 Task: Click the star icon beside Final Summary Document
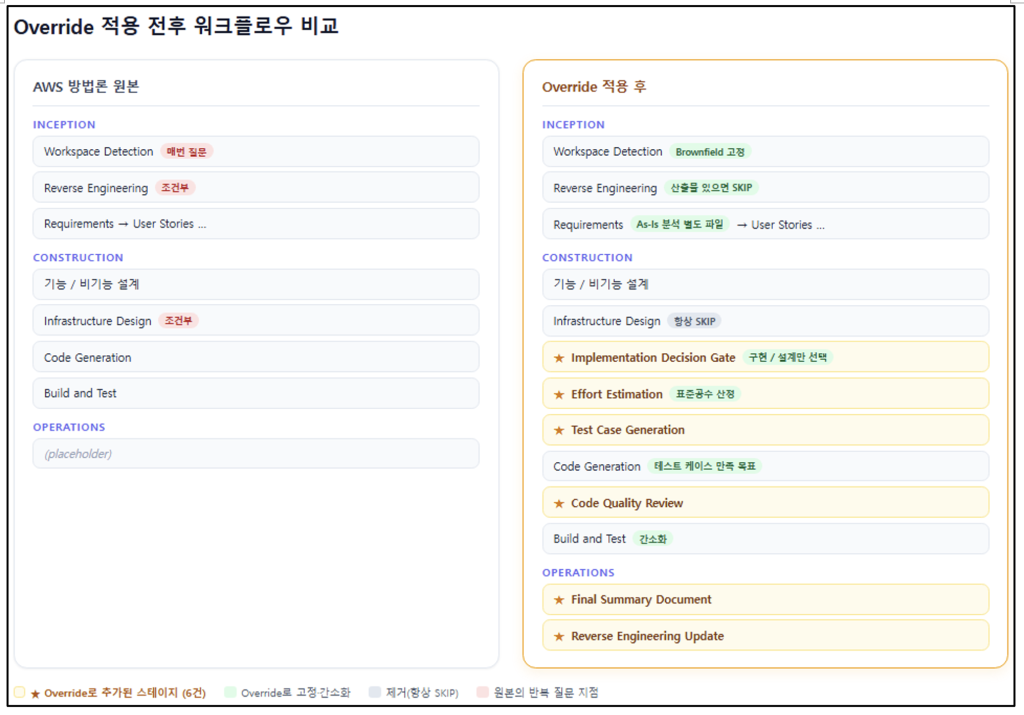tap(559, 599)
